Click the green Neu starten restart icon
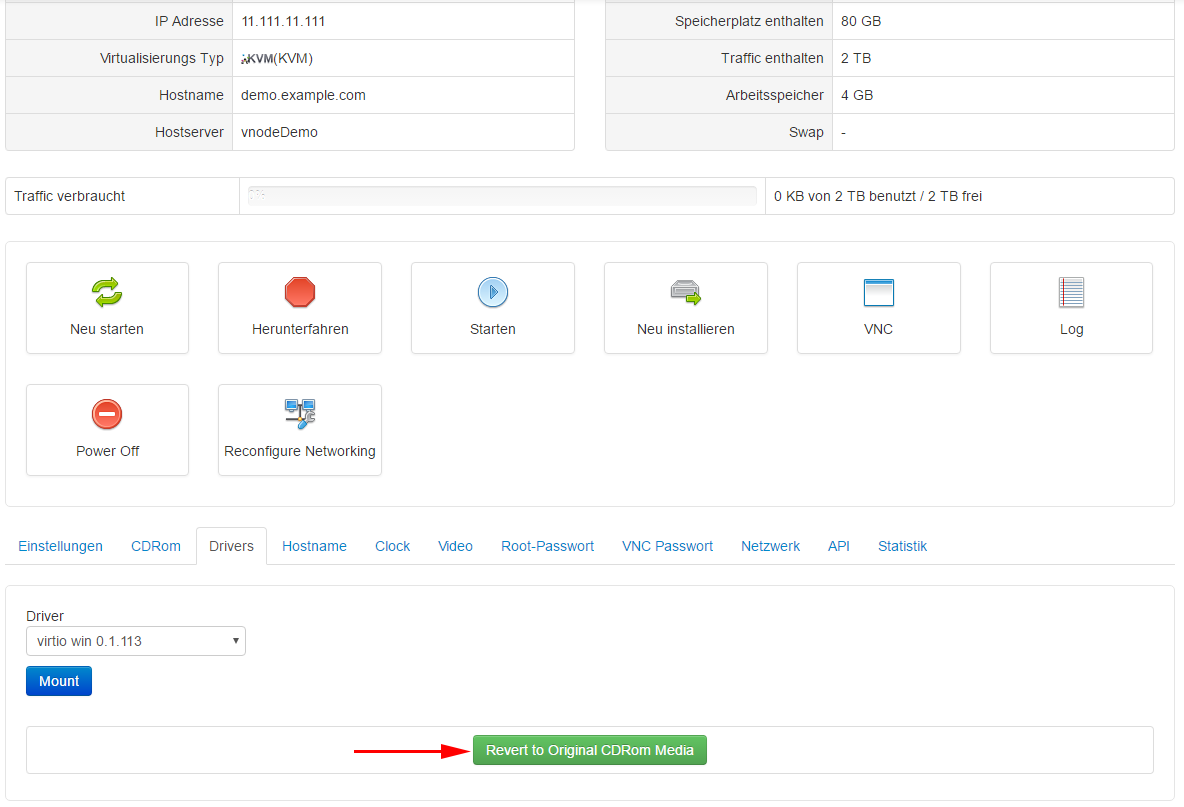This screenshot has width=1184, height=807. tap(107, 292)
